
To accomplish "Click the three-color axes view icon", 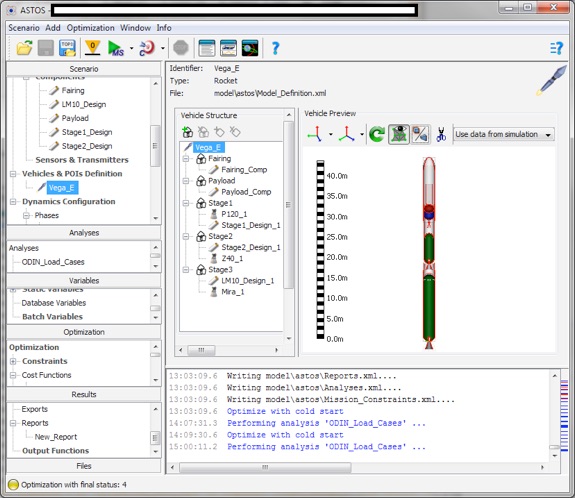I will click(x=347, y=134).
